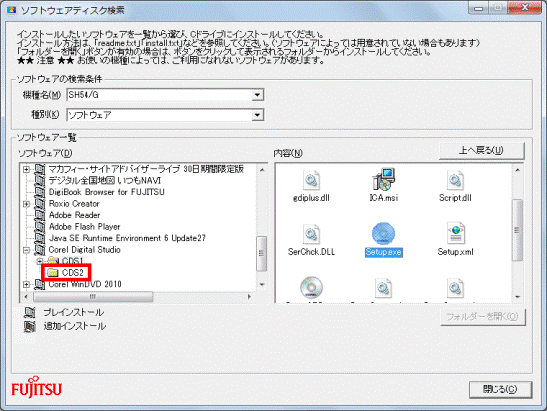Image resolution: width=547 pixels, height=411 pixels.
Task: Click the contents pane scrollbar thumb
Action: point(517,230)
